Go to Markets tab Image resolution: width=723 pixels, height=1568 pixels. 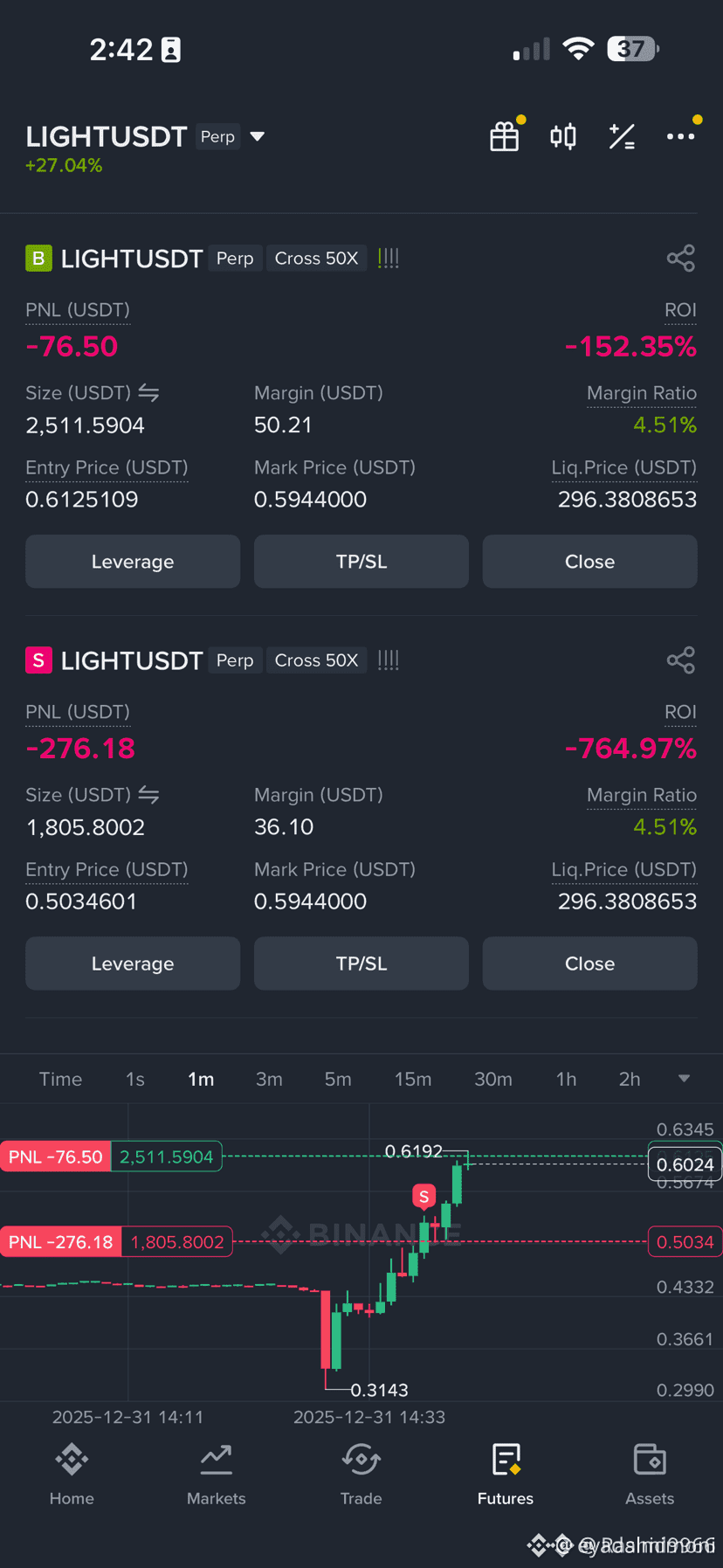click(x=217, y=1475)
